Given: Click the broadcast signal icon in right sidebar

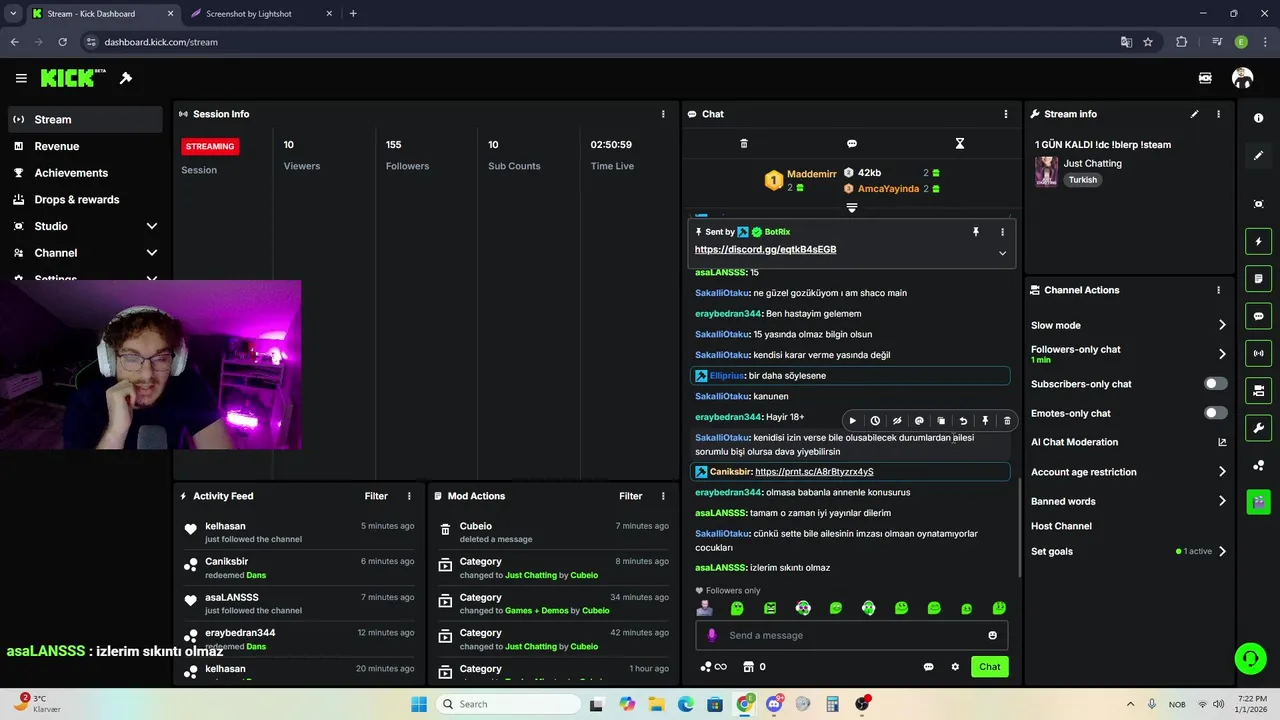Looking at the screenshot, I should [x=1258, y=353].
